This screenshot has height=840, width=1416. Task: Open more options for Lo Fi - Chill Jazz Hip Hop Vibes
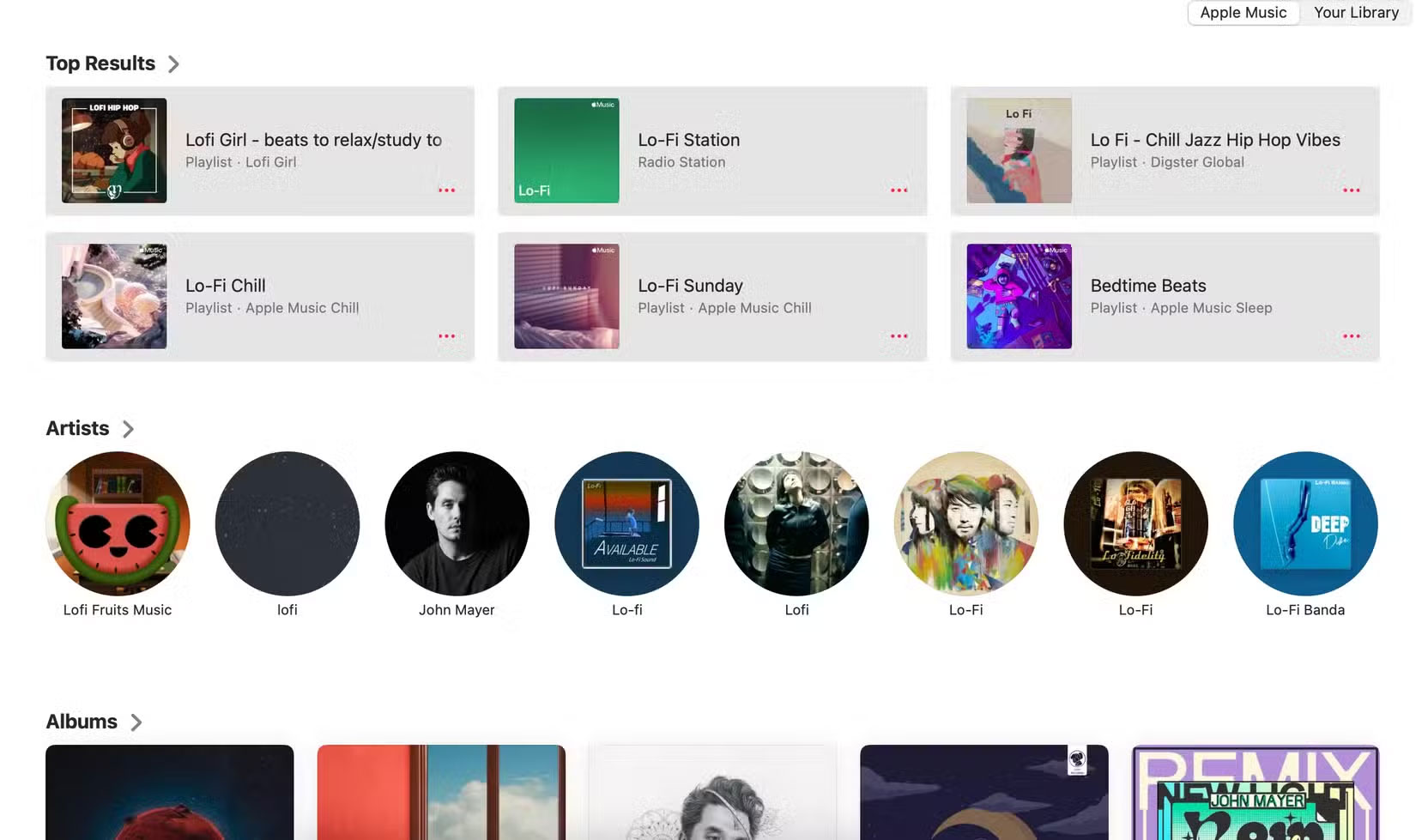tap(1351, 190)
